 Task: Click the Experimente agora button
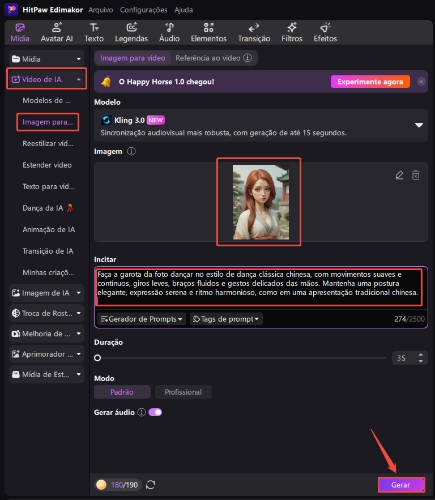[x=370, y=82]
